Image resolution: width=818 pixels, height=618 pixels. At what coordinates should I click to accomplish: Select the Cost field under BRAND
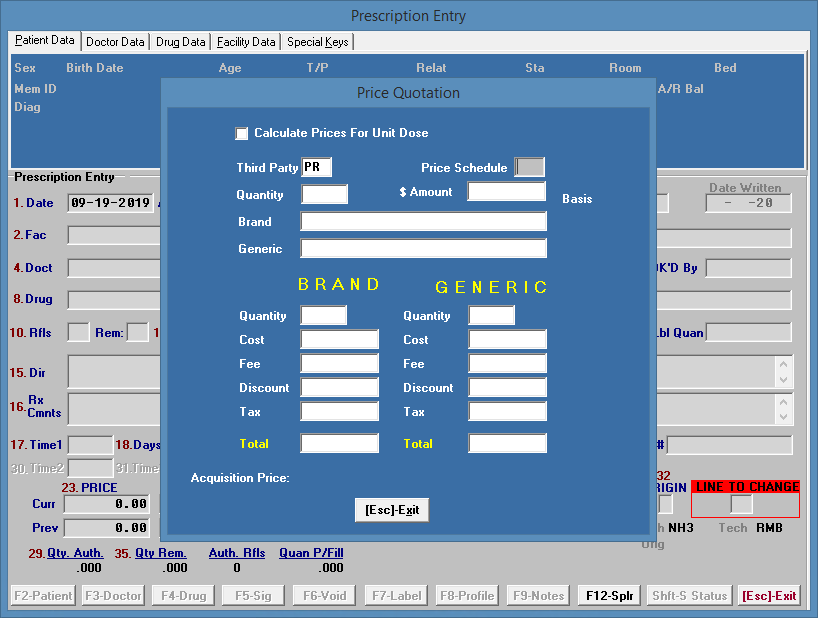tap(339, 340)
